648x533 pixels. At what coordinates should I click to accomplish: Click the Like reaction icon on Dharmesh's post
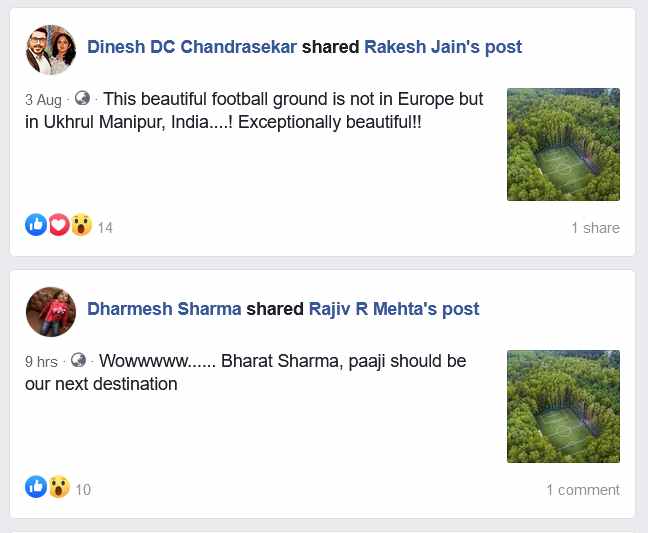pyautogui.click(x=36, y=488)
